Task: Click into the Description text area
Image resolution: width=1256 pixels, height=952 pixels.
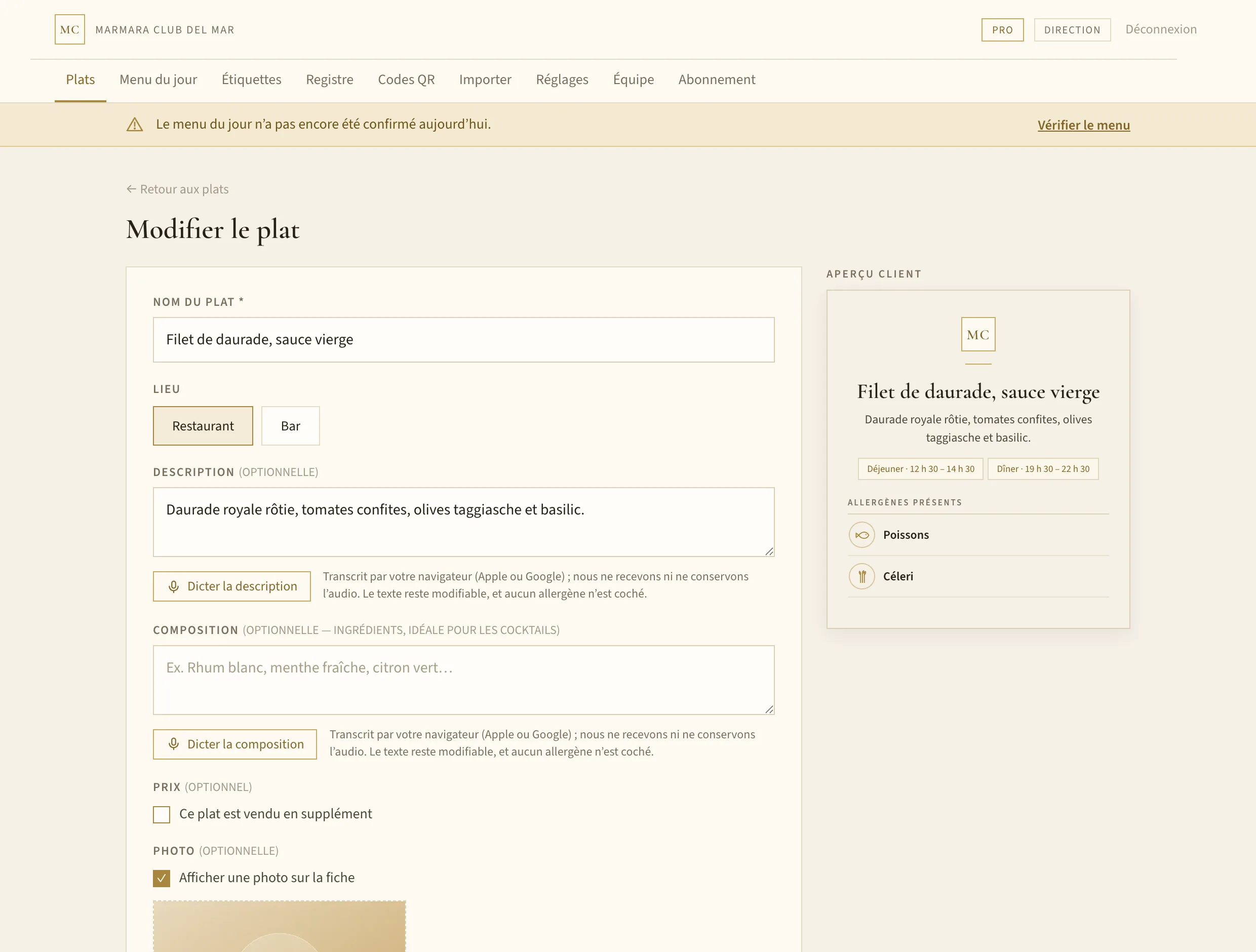Action: pos(464,522)
